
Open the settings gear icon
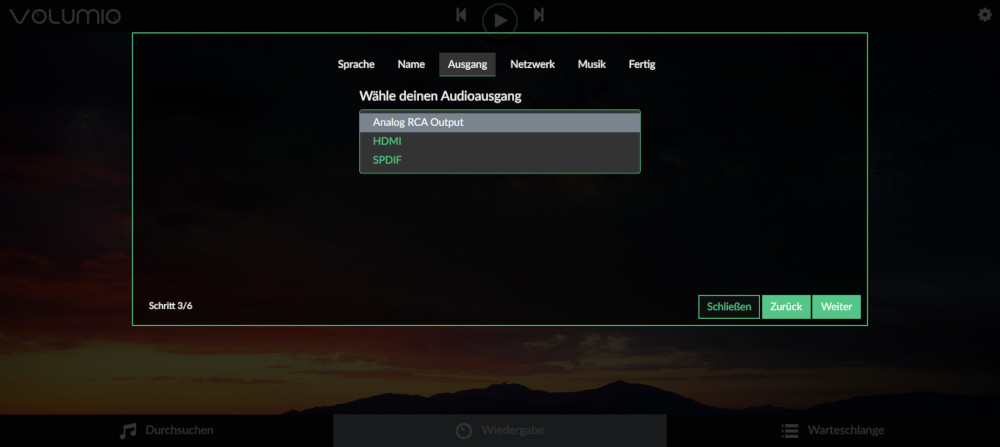985,15
